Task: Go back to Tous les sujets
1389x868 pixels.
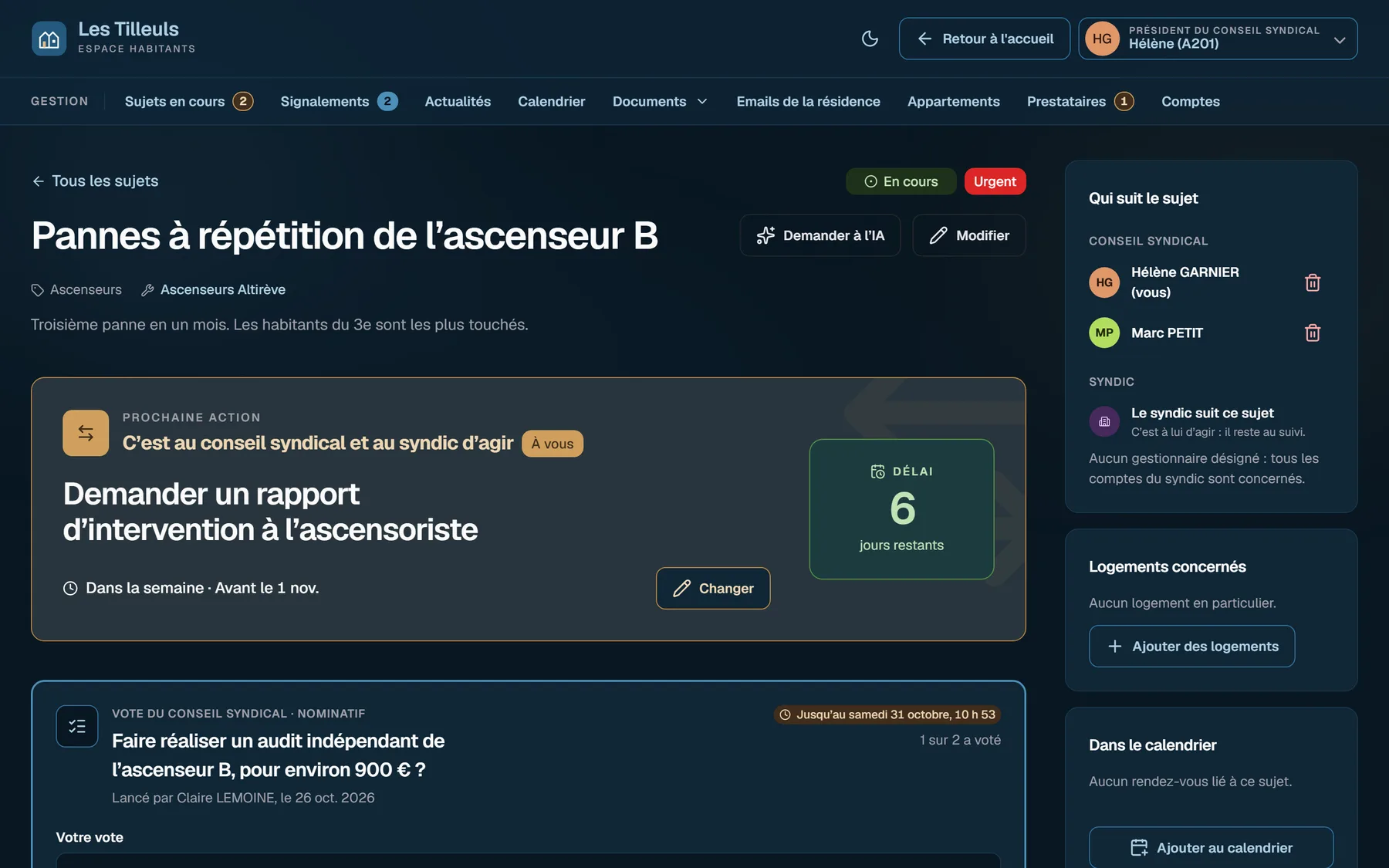Action: click(x=95, y=181)
